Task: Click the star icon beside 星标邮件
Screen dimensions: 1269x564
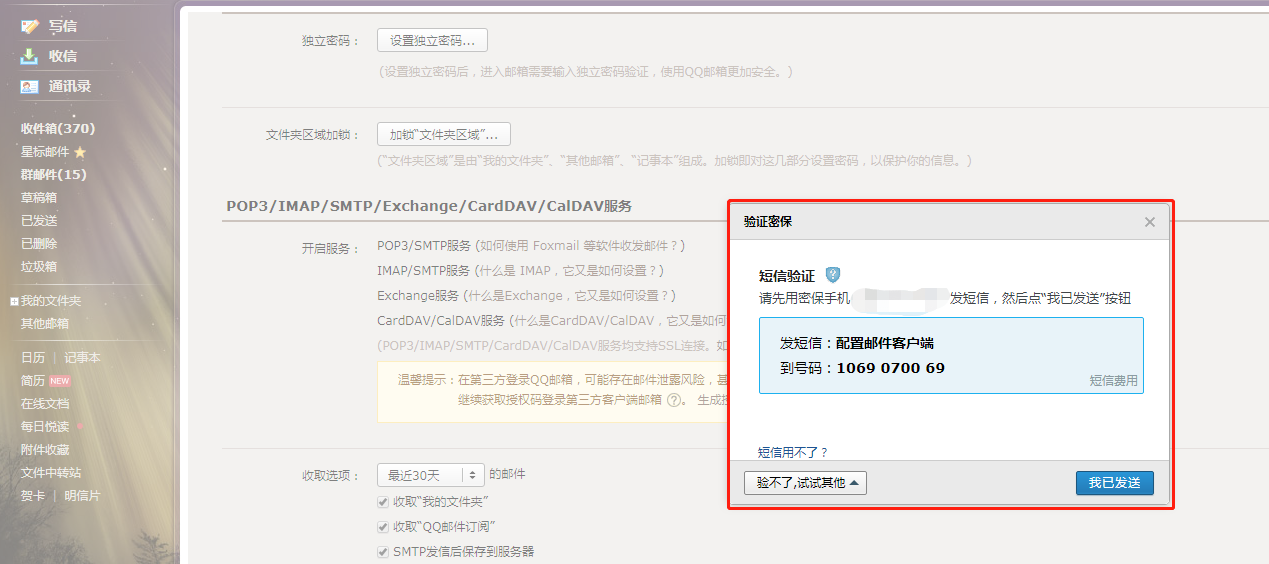Action: coord(80,152)
